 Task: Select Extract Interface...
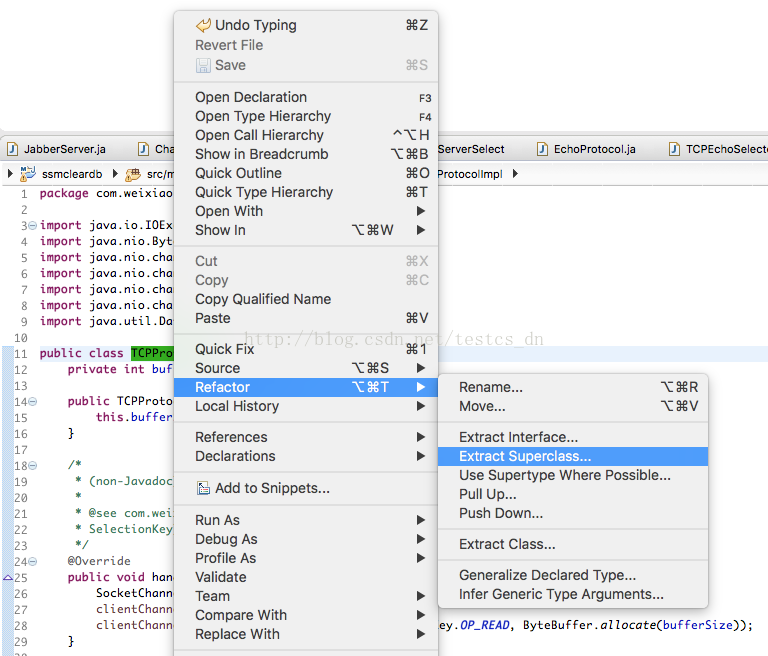[x=573, y=437]
